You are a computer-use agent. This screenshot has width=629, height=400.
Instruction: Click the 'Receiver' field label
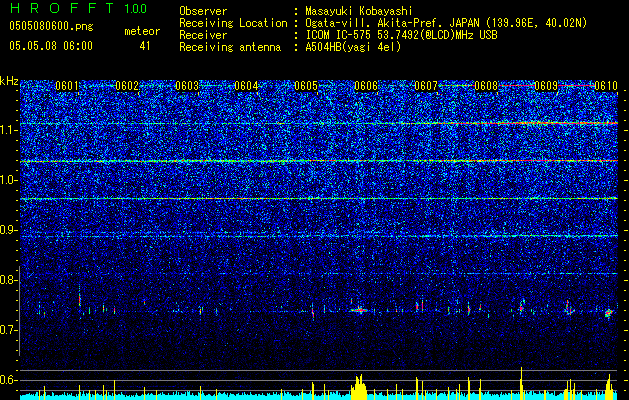coord(203,35)
